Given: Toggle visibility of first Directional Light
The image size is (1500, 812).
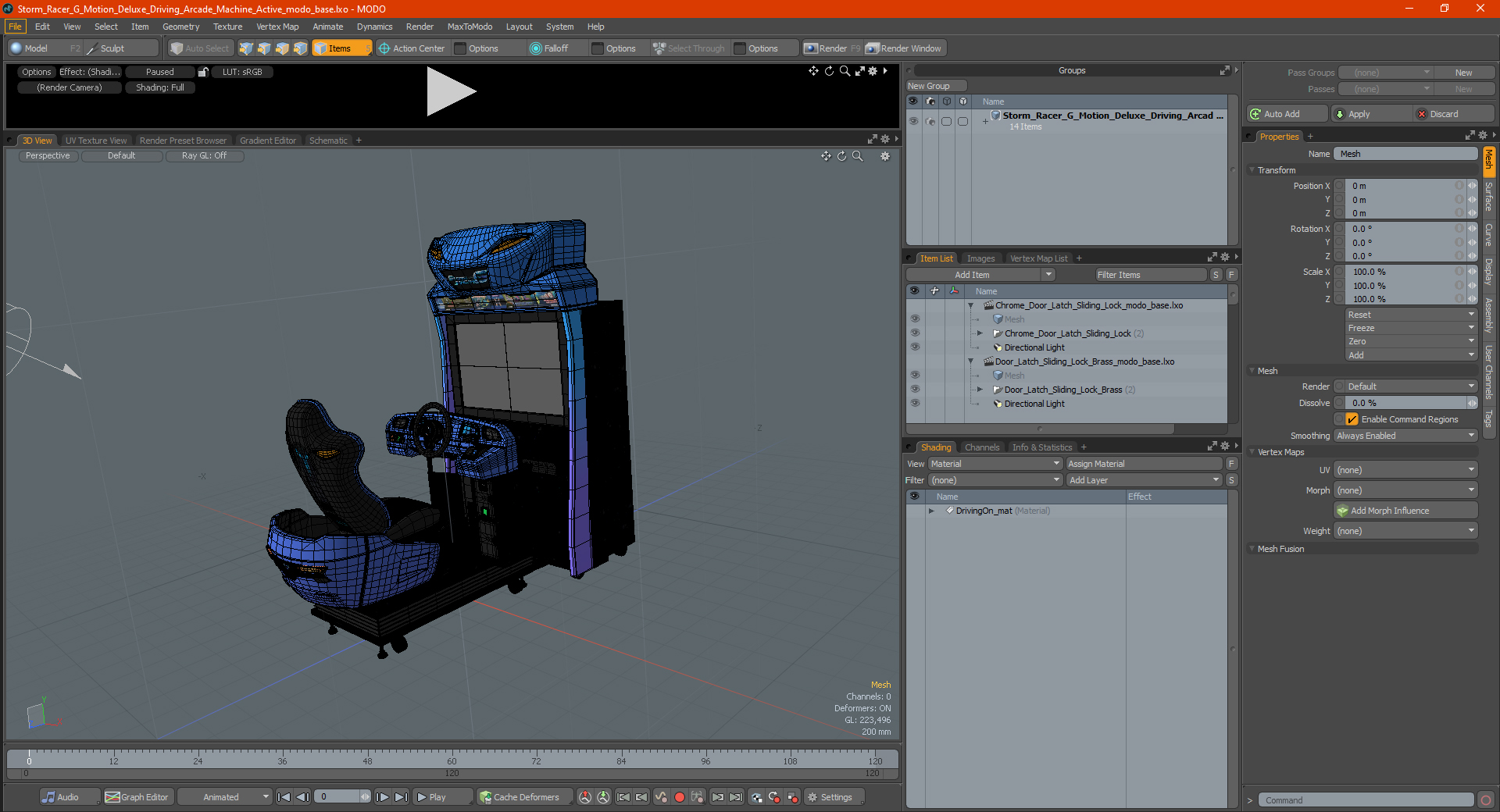Looking at the screenshot, I should click(915, 347).
